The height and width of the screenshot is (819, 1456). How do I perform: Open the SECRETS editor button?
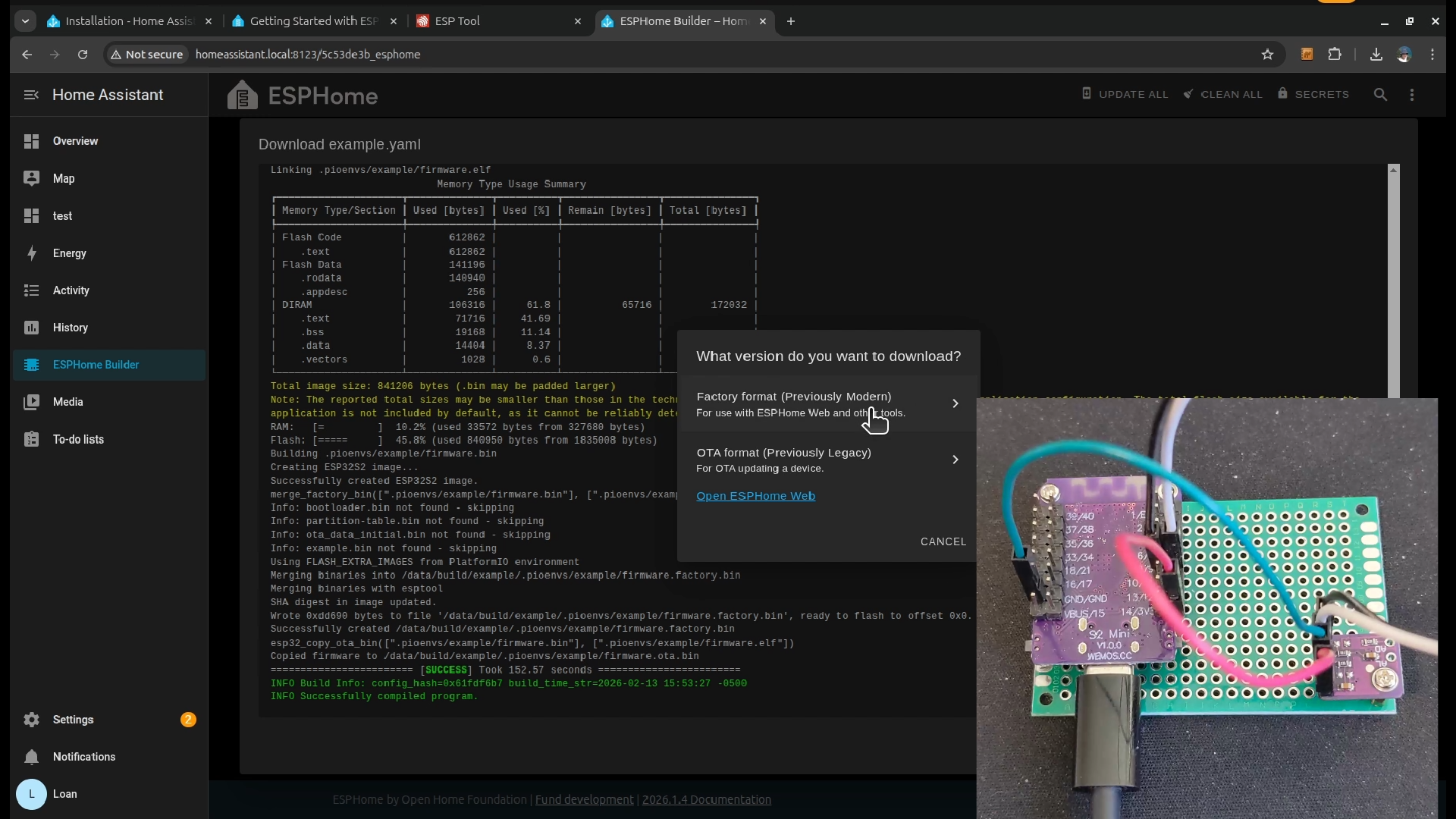[1313, 95]
